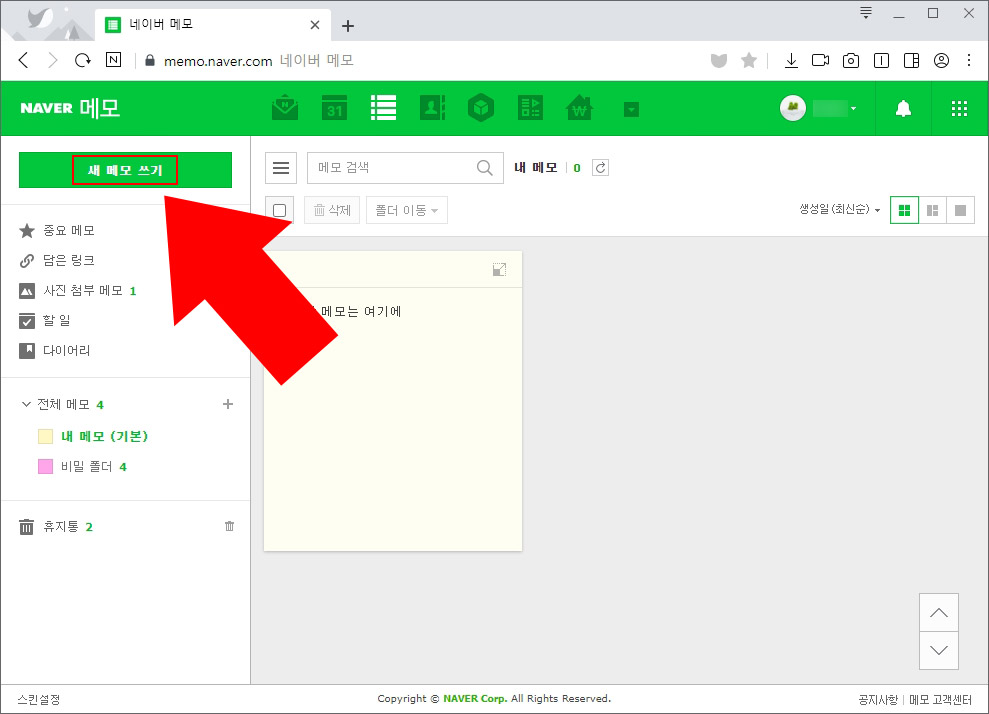The image size is (989, 714).
Task: Open the browser profile account icon
Action: click(x=942, y=61)
